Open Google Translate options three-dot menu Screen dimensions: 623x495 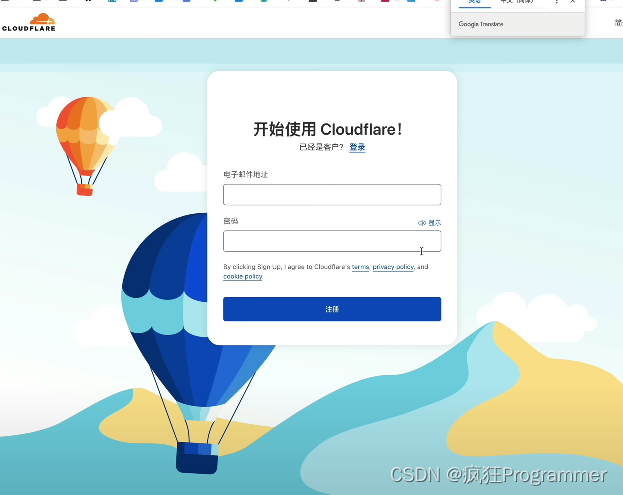point(557,3)
